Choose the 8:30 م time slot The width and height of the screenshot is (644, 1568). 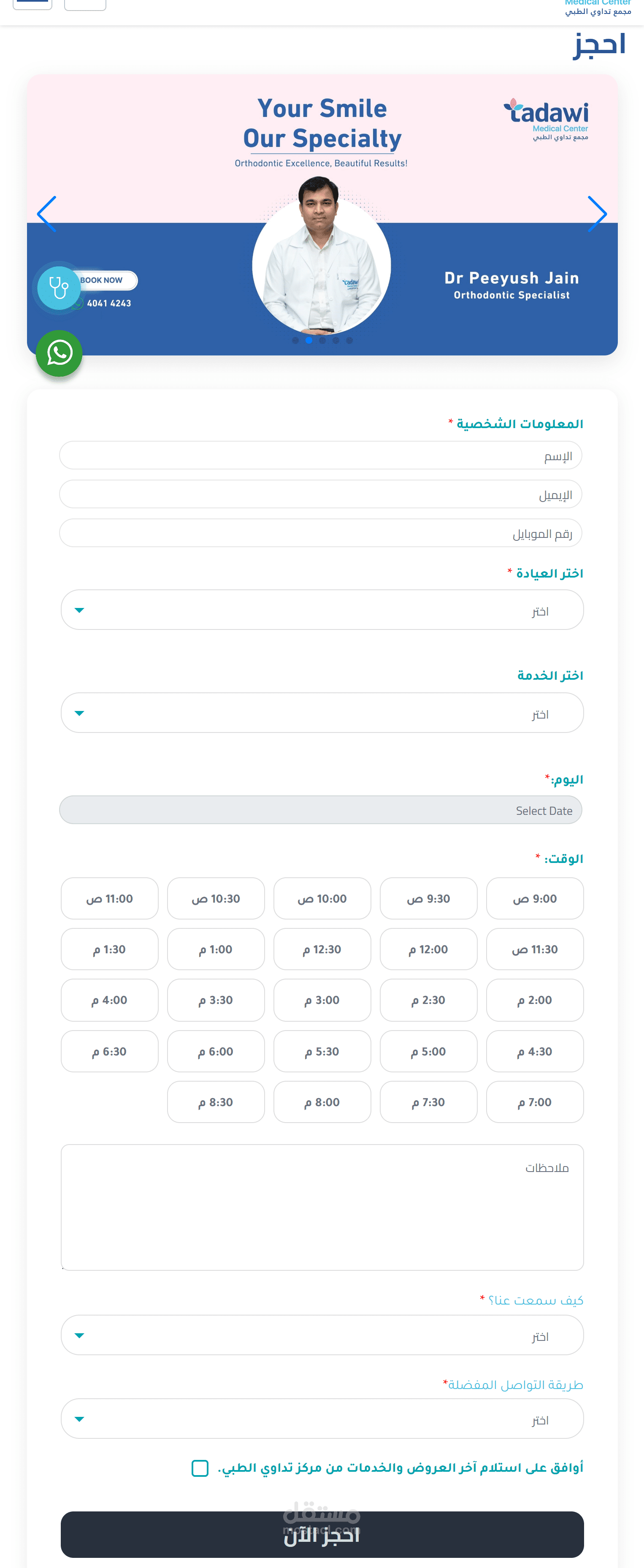(216, 1102)
